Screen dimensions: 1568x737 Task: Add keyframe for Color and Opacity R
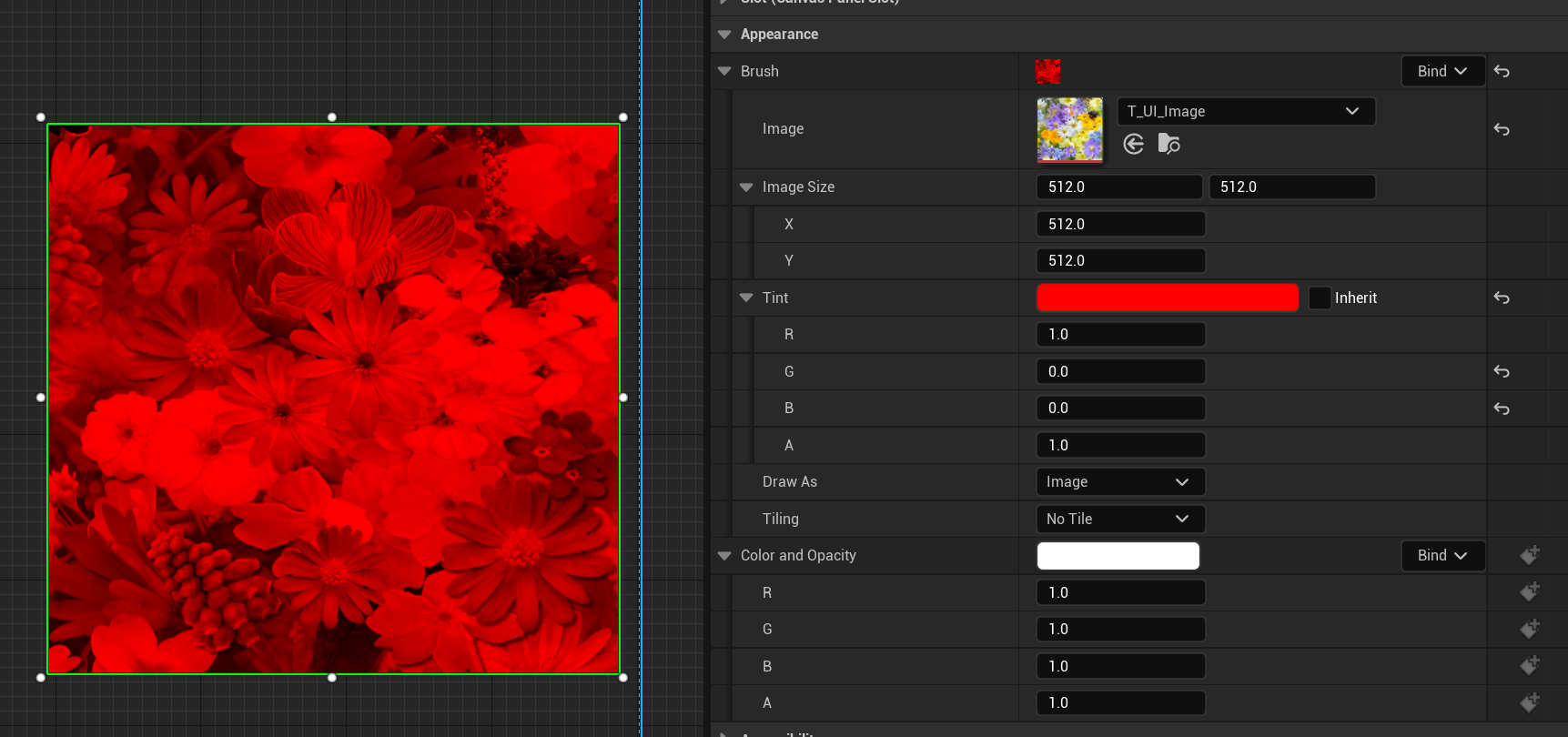1530,592
